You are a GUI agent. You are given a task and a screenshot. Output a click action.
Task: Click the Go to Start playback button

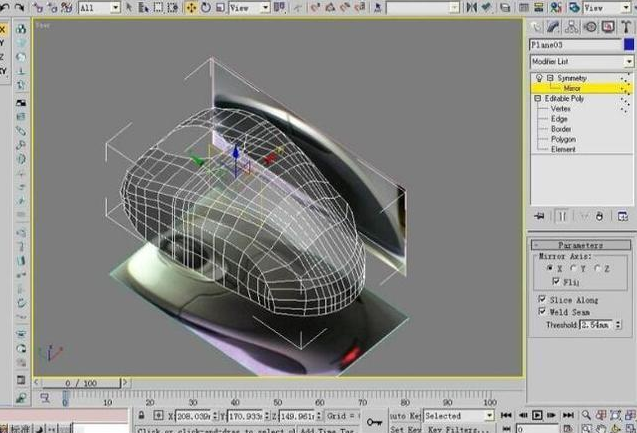point(506,415)
